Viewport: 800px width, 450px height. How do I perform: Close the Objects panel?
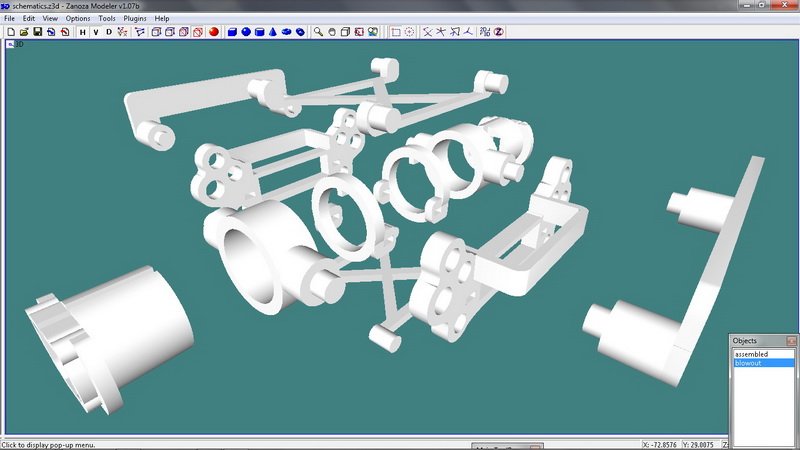[x=792, y=341]
